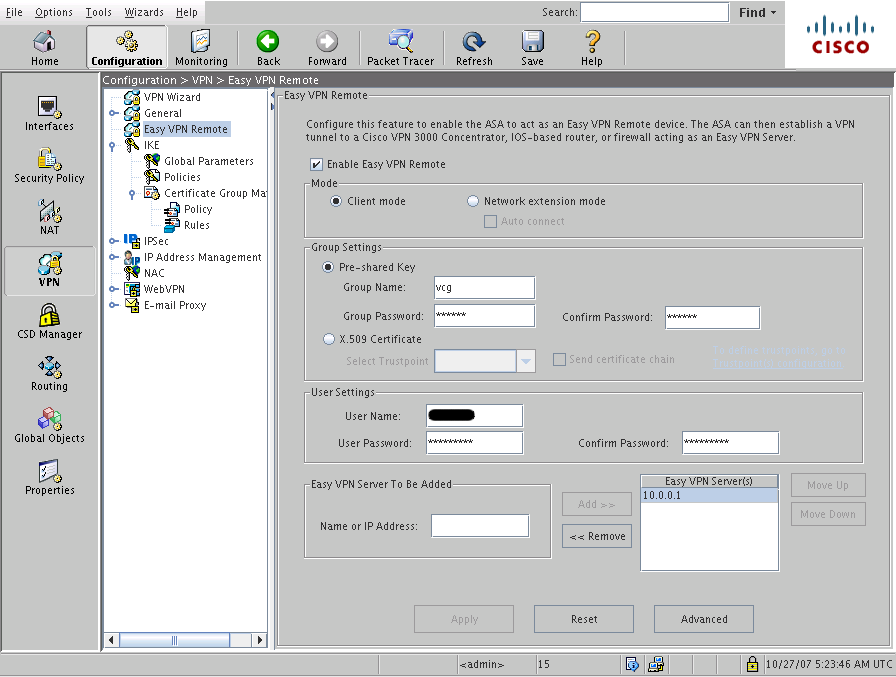896x677 pixels.
Task: Open NAT in the sidebar
Action: click(49, 218)
